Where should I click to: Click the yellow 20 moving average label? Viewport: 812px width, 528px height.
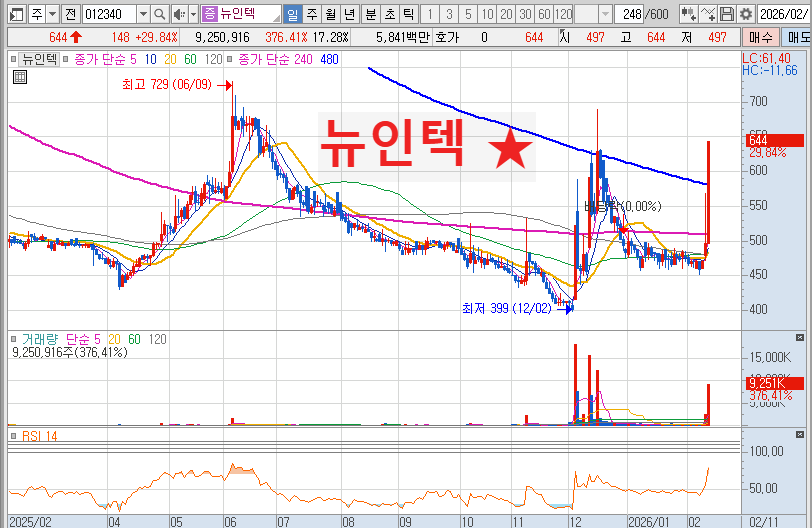[x=170, y=60]
